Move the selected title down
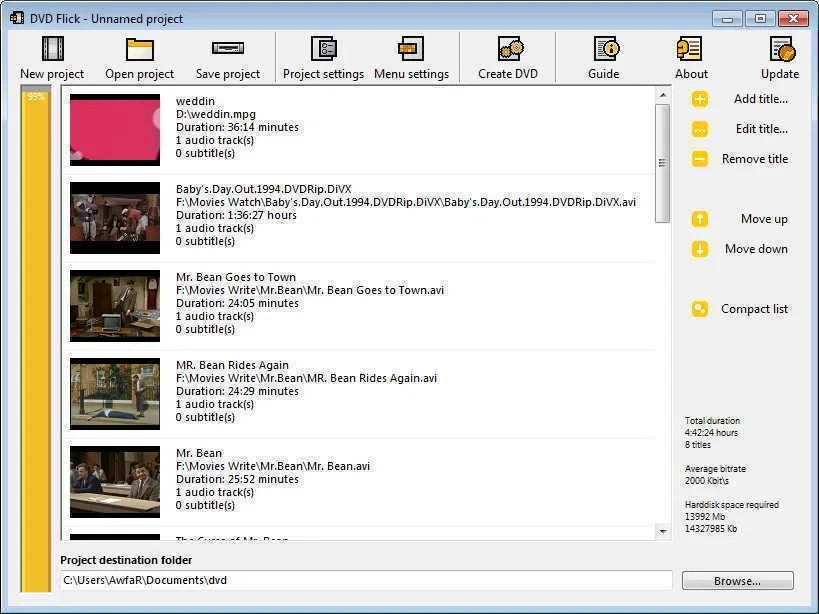This screenshot has width=819, height=614. tap(755, 248)
